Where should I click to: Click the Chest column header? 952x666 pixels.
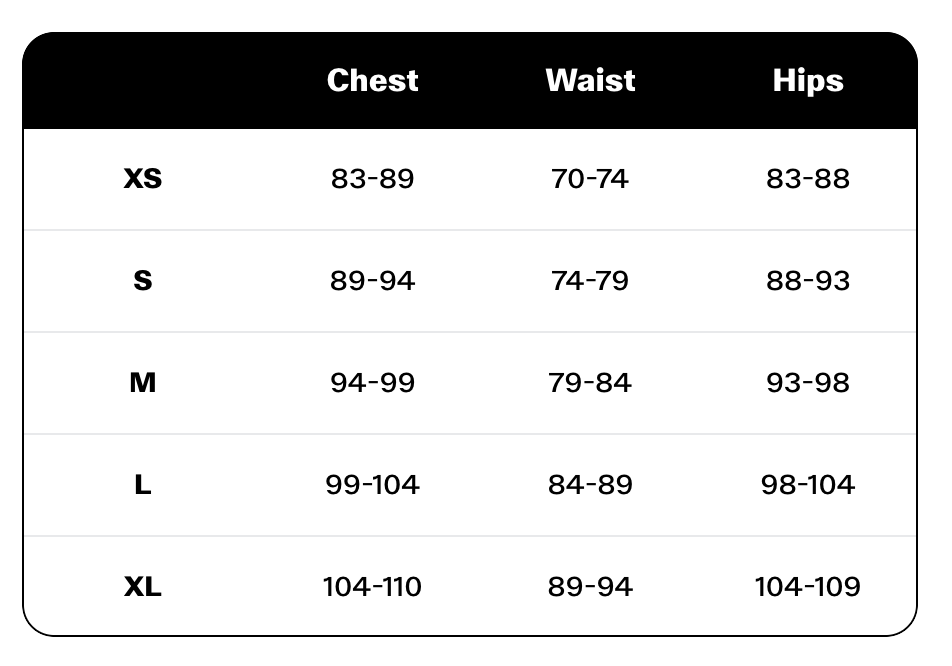click(372, 80)
